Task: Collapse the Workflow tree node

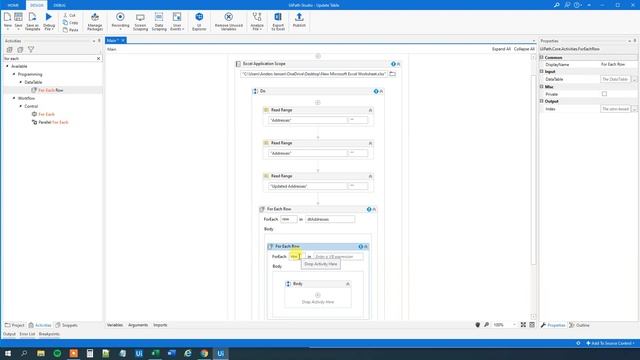Action: (14, 98)
